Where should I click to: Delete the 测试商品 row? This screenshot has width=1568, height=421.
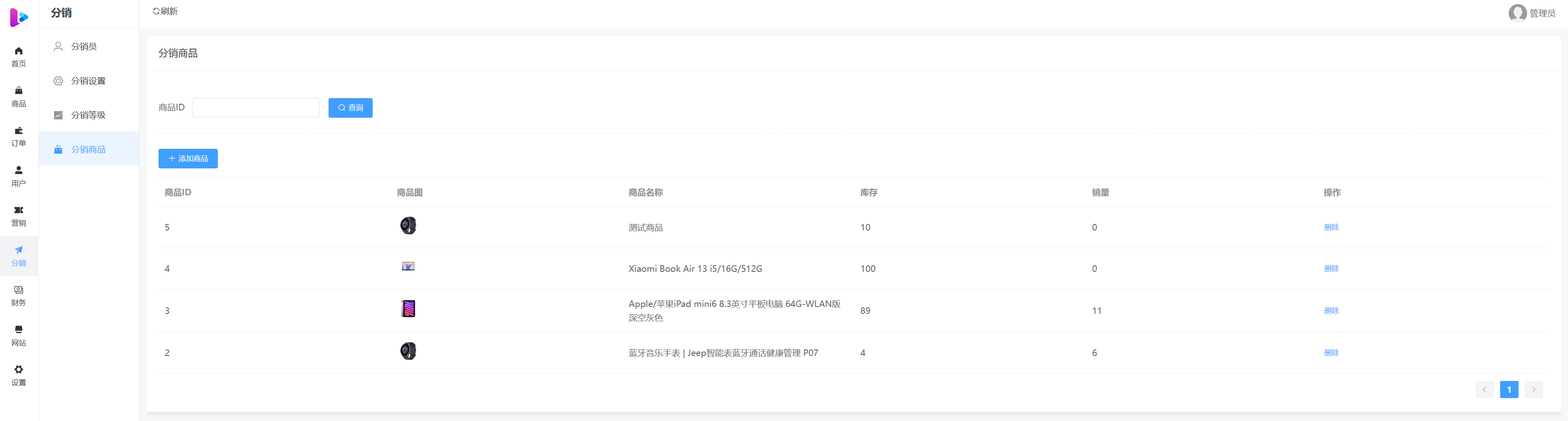tap(1331, 227)
